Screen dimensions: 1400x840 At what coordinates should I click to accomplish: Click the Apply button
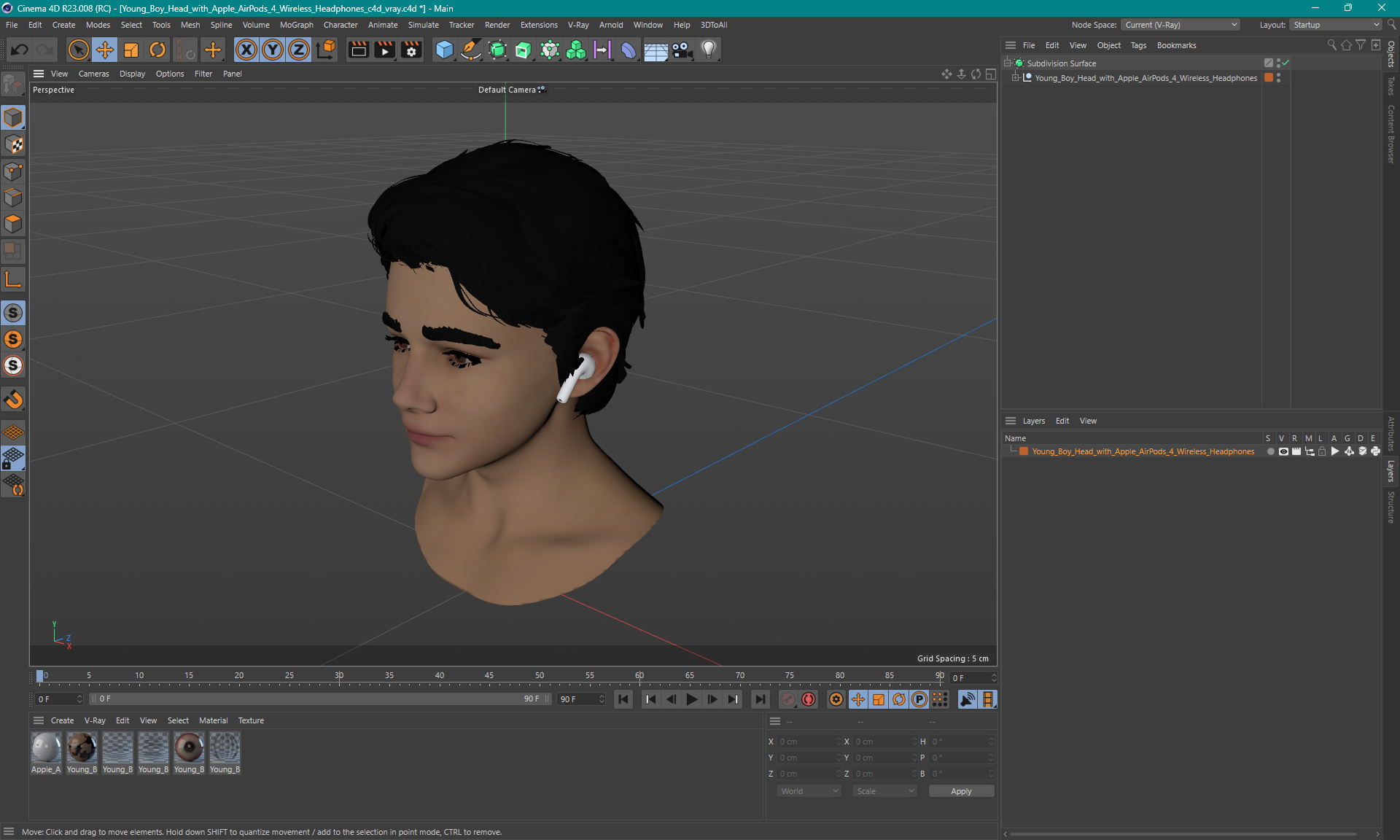tap(961, 791)
